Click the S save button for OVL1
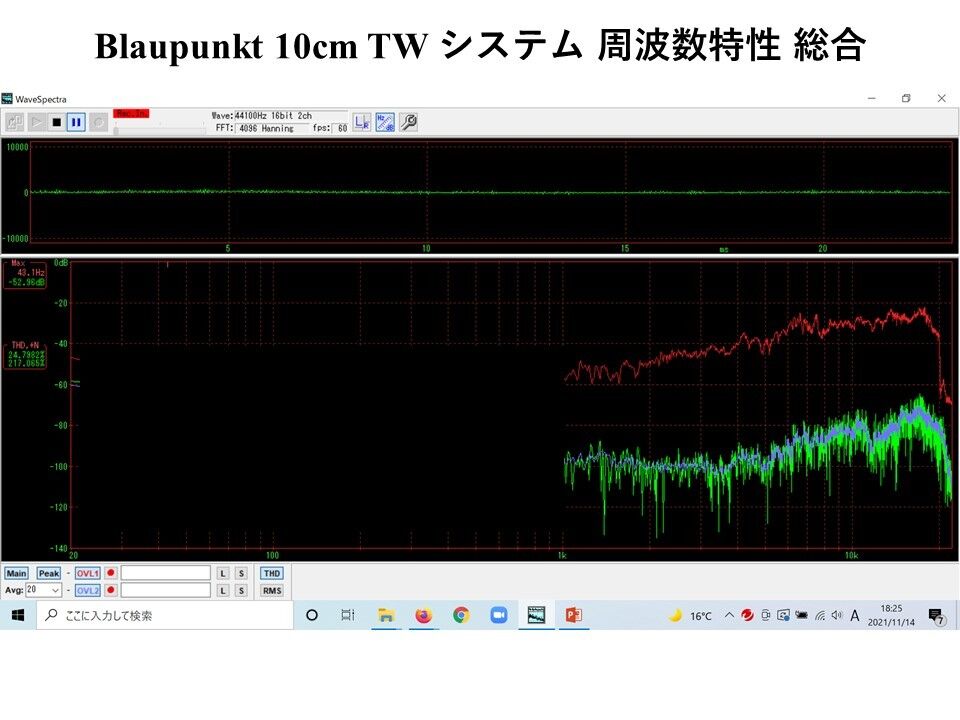The width and height of the screenshot is (960, 720). [241, 573]
